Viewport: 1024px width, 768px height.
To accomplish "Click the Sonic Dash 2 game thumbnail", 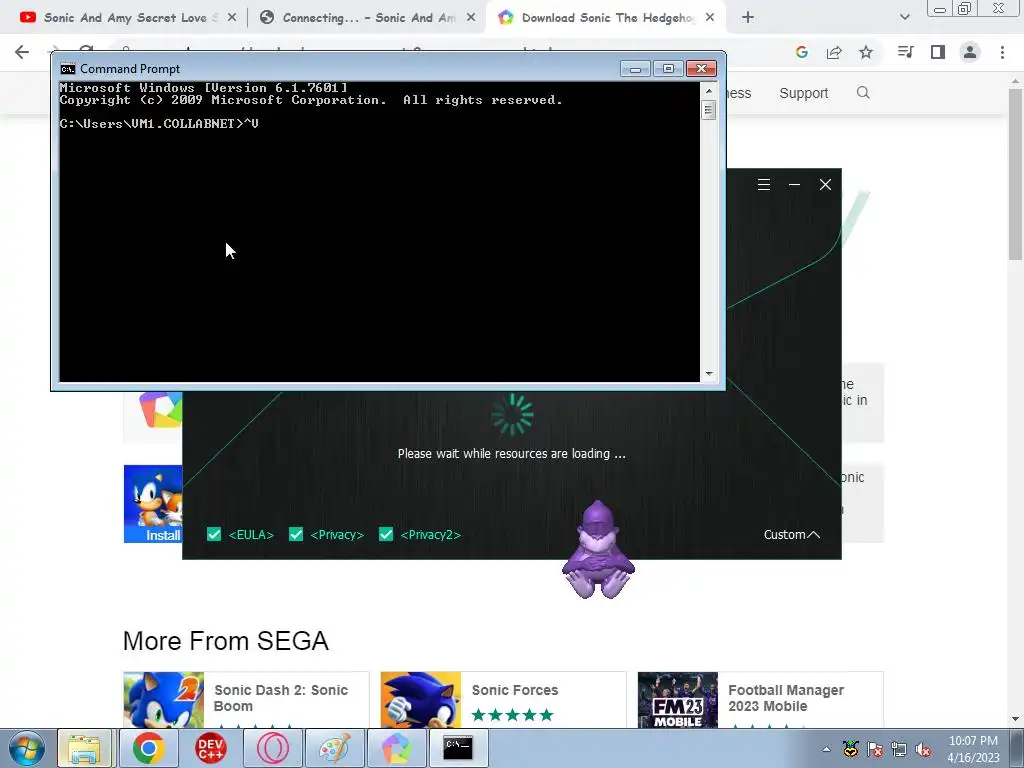I will pos(163,699).
